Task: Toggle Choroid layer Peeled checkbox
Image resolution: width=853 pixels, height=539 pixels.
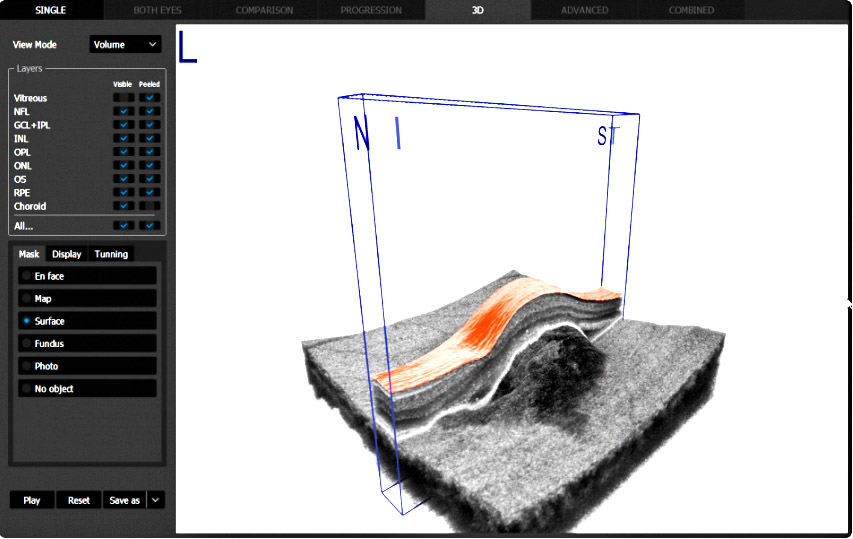Action: [x=150, y=206]
